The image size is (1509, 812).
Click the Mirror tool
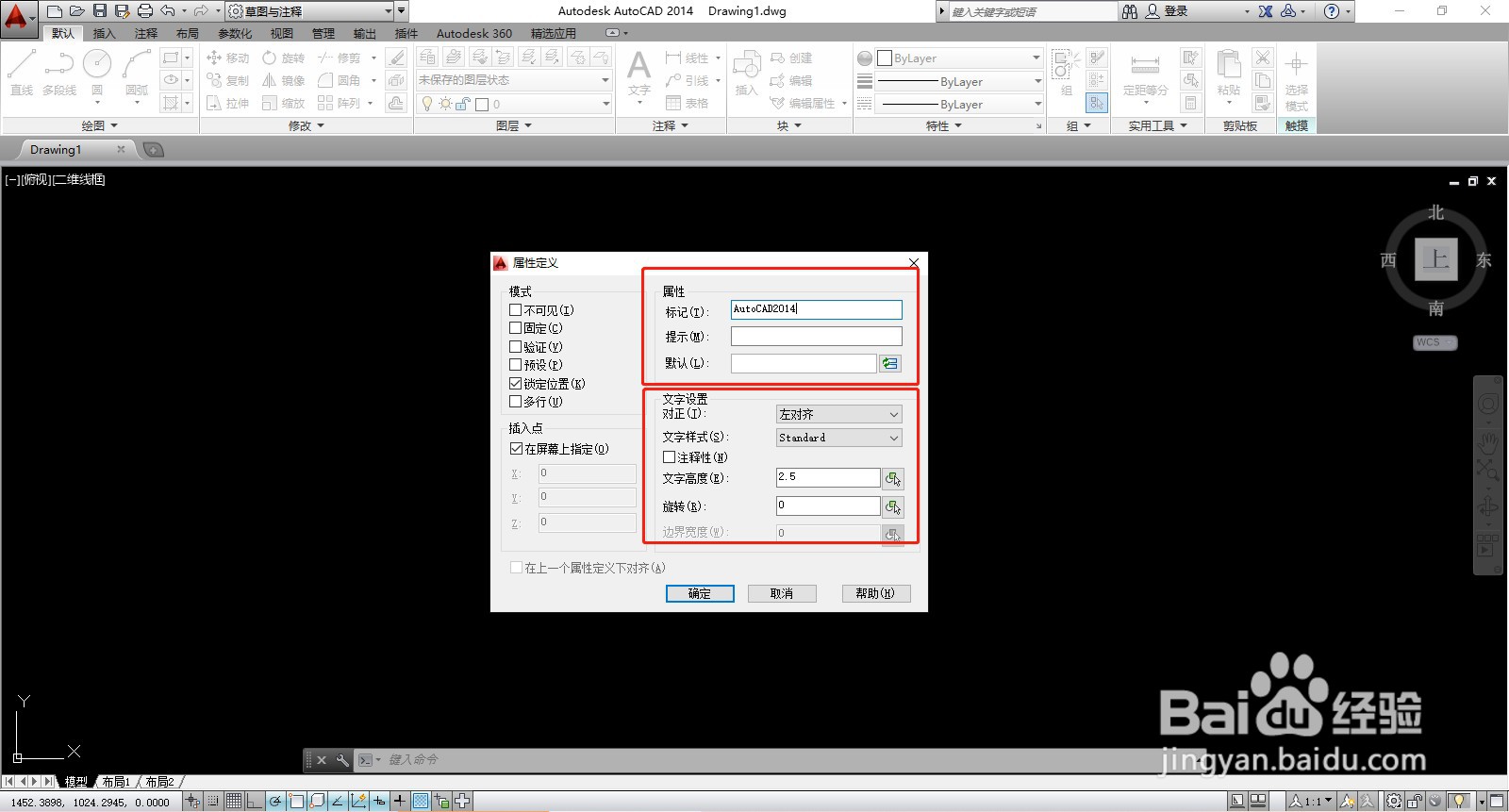click(x=284, y=80)
